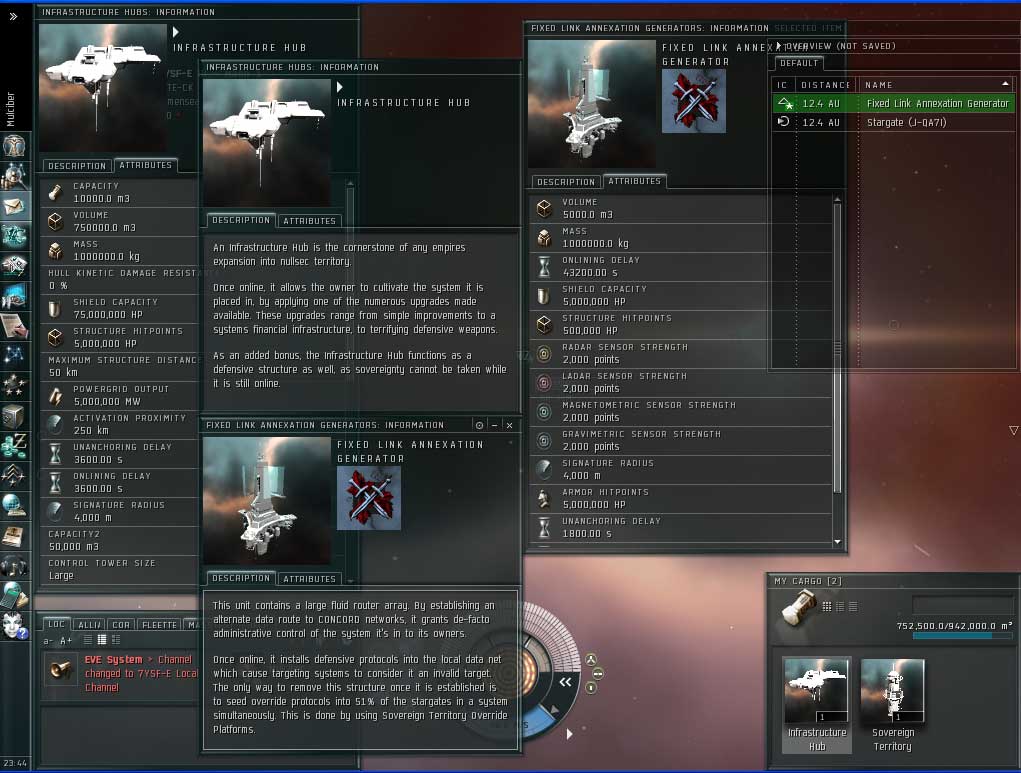Screen dimensions: 1021x773
Task: Toggle Name column sort arrow in overview
Action: pyautogui.click(x=1005, y=84)
